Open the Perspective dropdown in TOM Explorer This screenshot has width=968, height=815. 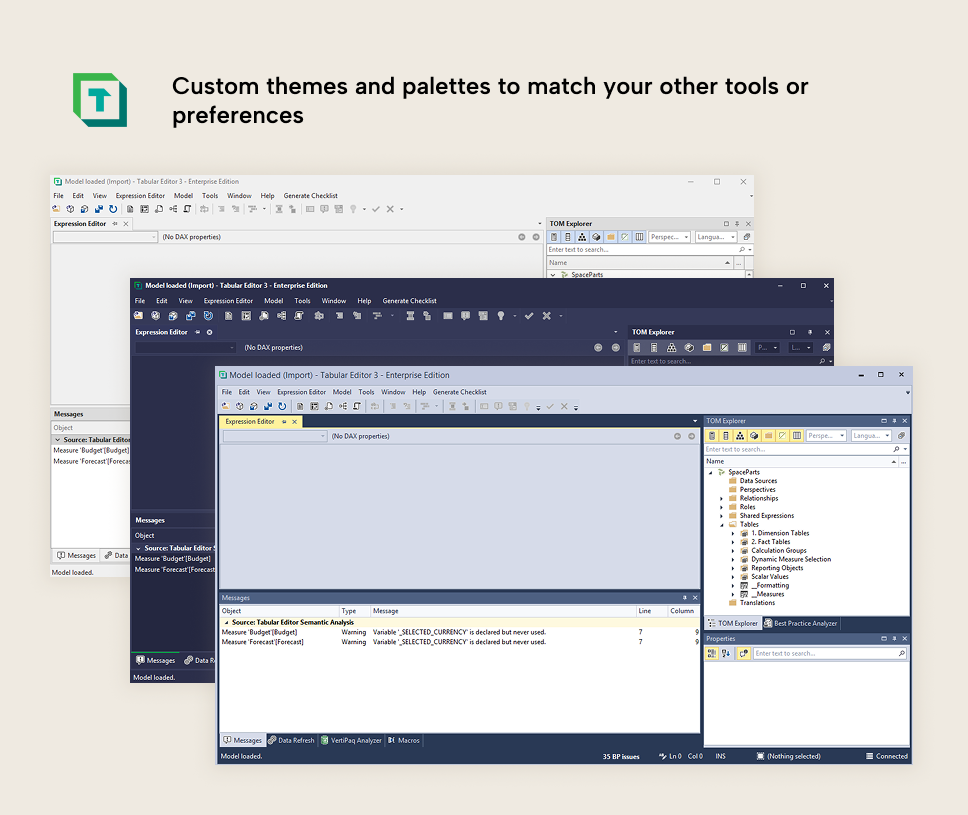coord(827,435)
